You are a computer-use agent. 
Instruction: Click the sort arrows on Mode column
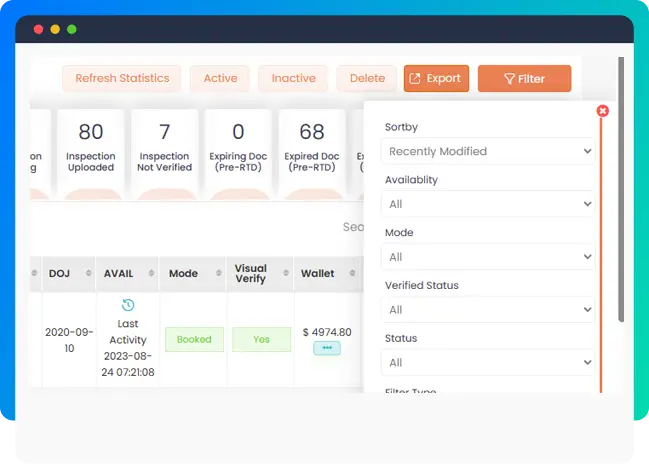[x=218, y=273]
